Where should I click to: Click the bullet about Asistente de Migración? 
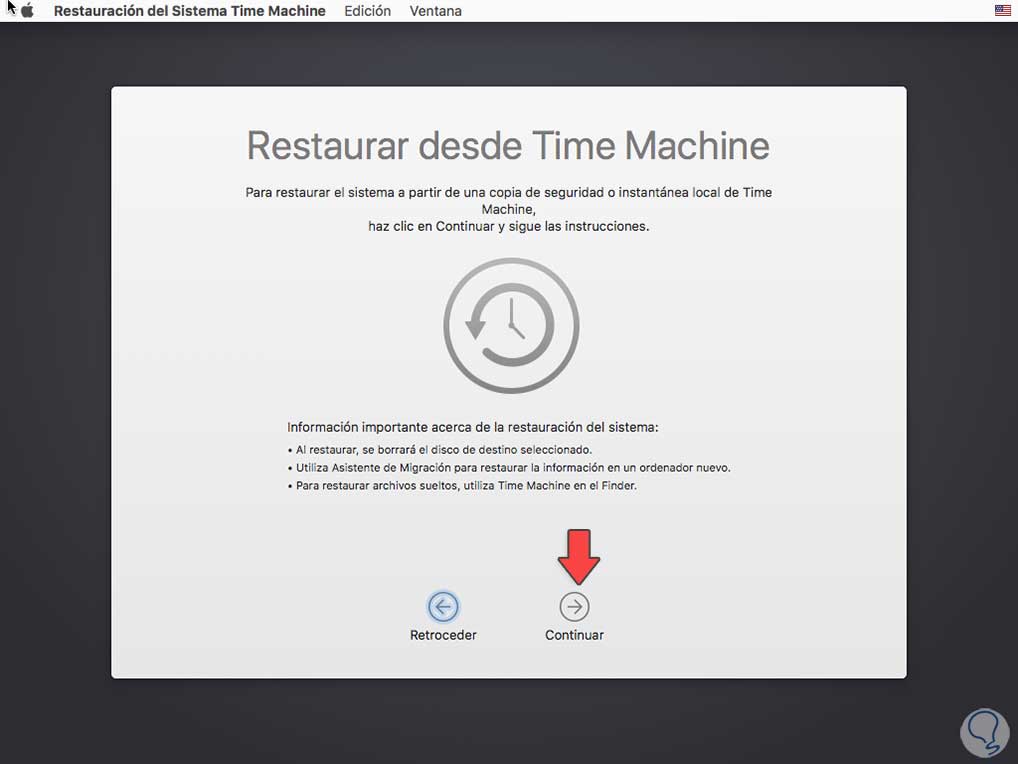click(509, 467)
